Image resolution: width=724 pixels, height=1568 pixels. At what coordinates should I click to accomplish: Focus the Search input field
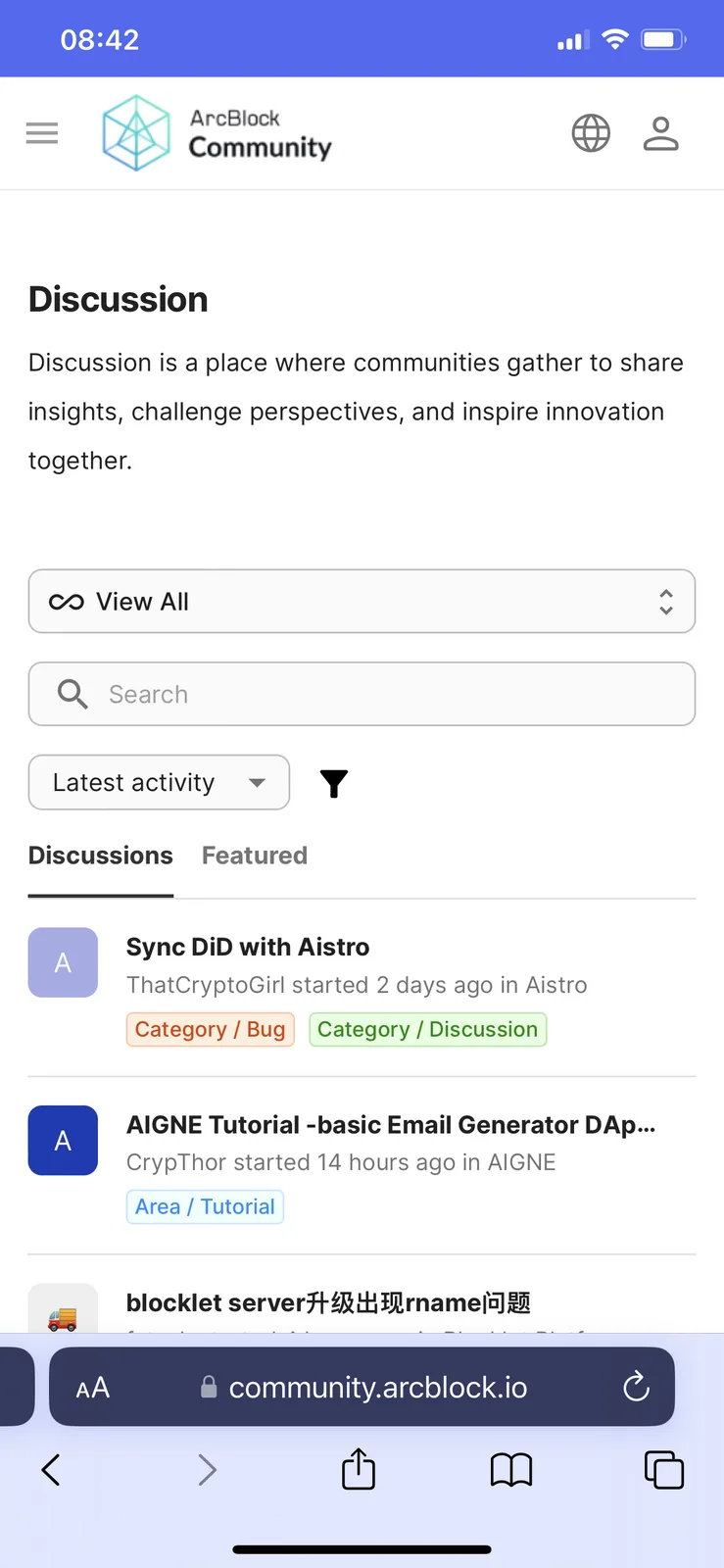pos(362,694)
